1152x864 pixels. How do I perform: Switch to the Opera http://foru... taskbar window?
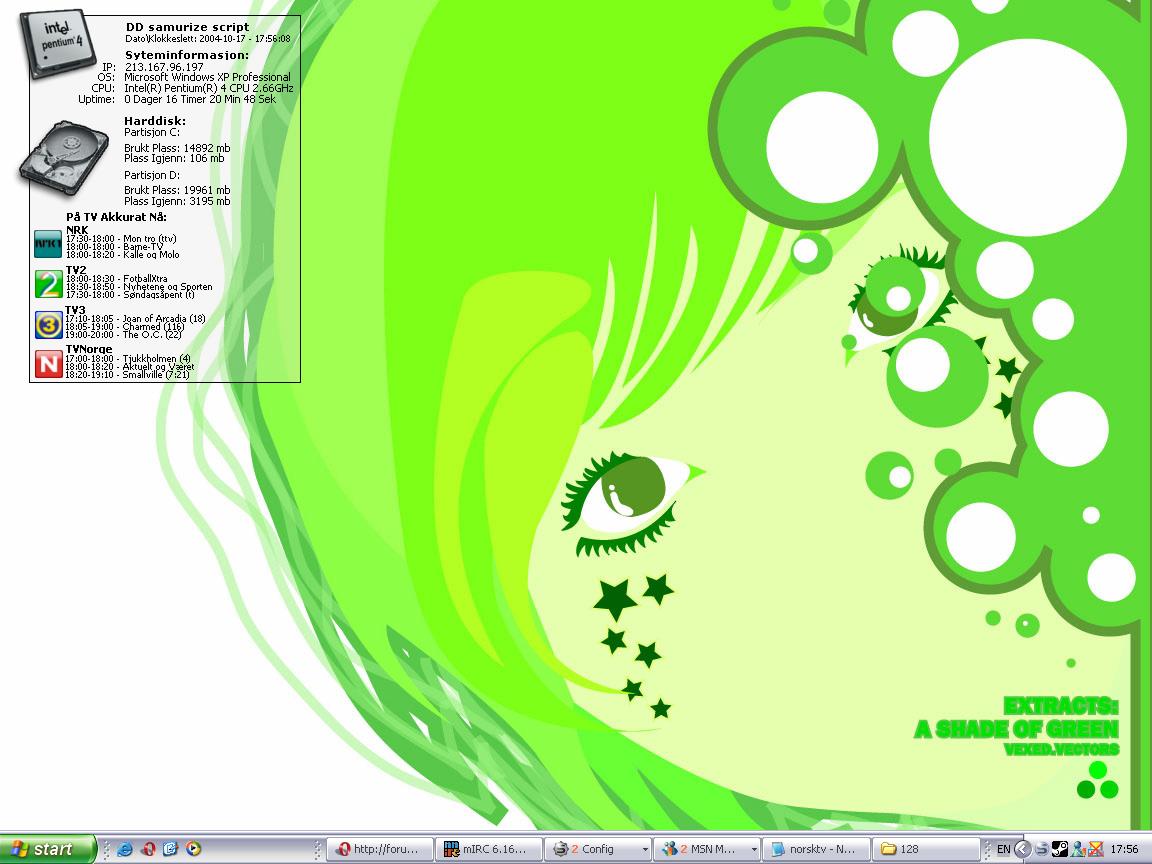click(x=379, y=849)
